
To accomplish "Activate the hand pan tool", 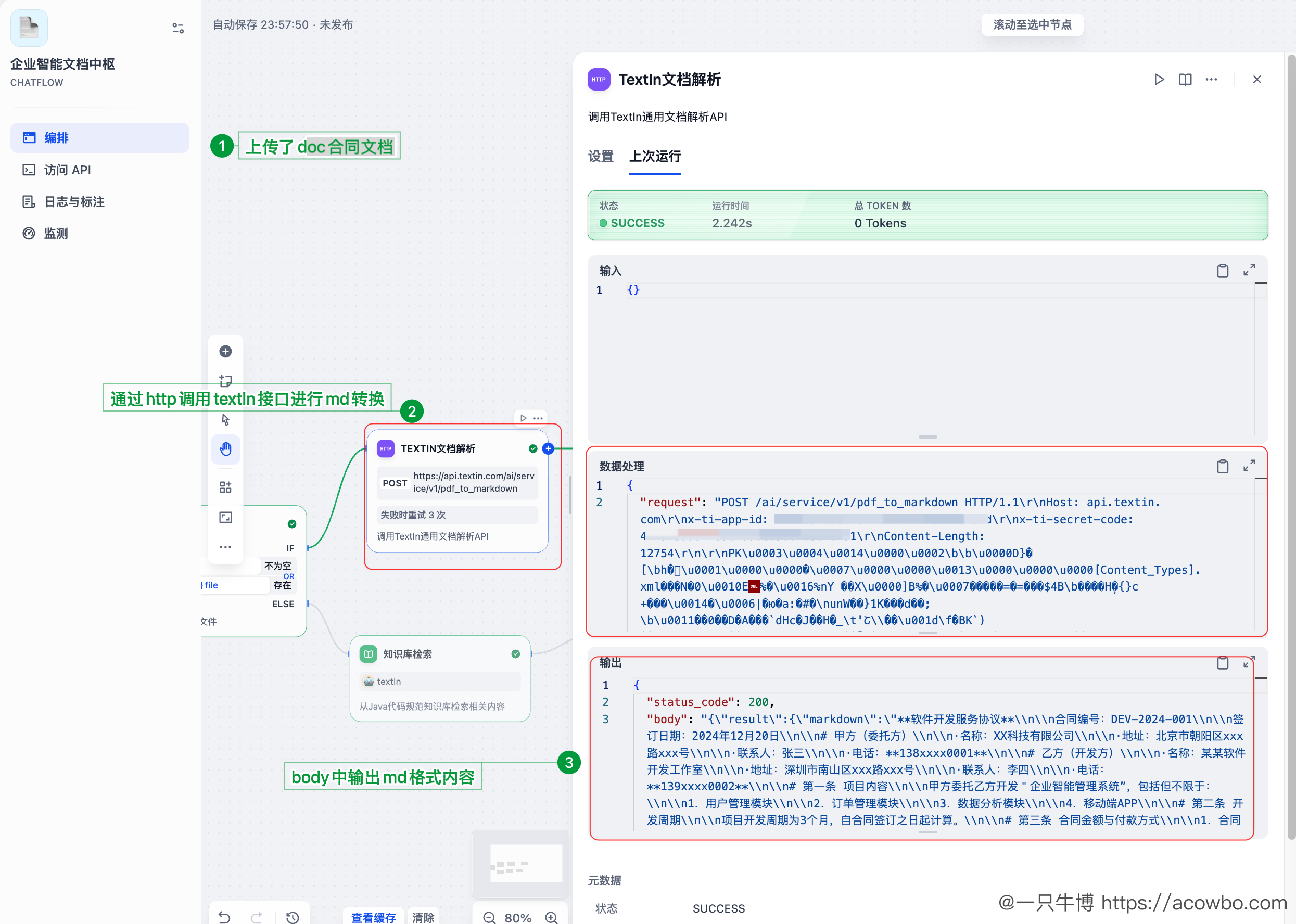I will pos(225,449).
